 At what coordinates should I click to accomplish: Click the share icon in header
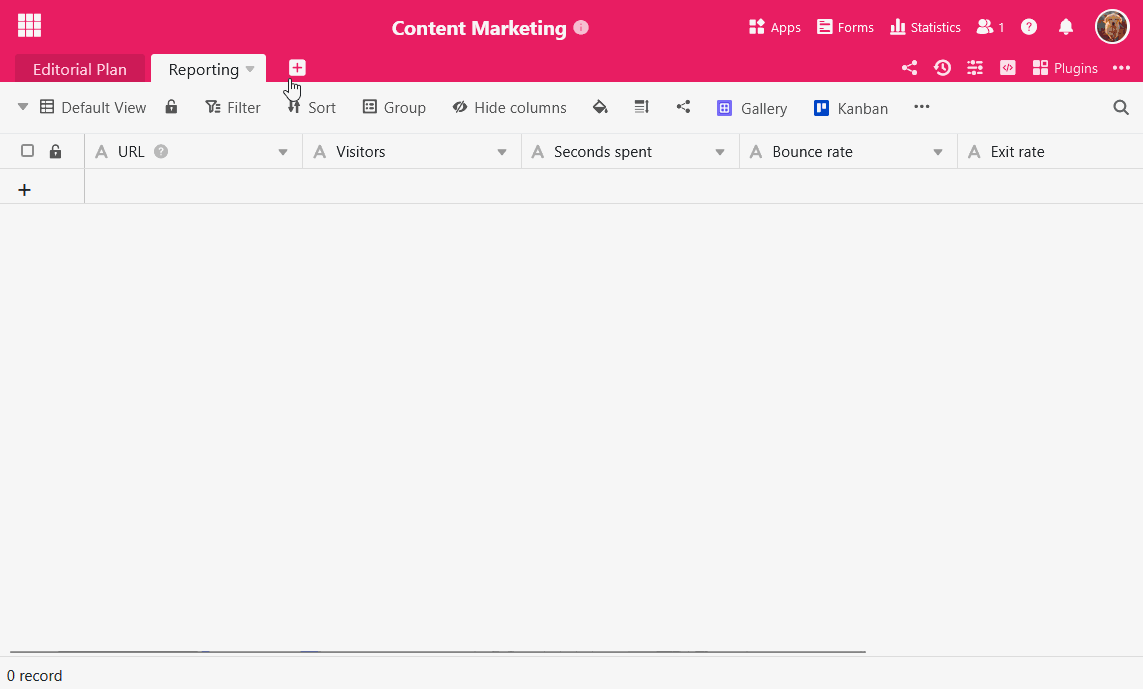point(909,68)
